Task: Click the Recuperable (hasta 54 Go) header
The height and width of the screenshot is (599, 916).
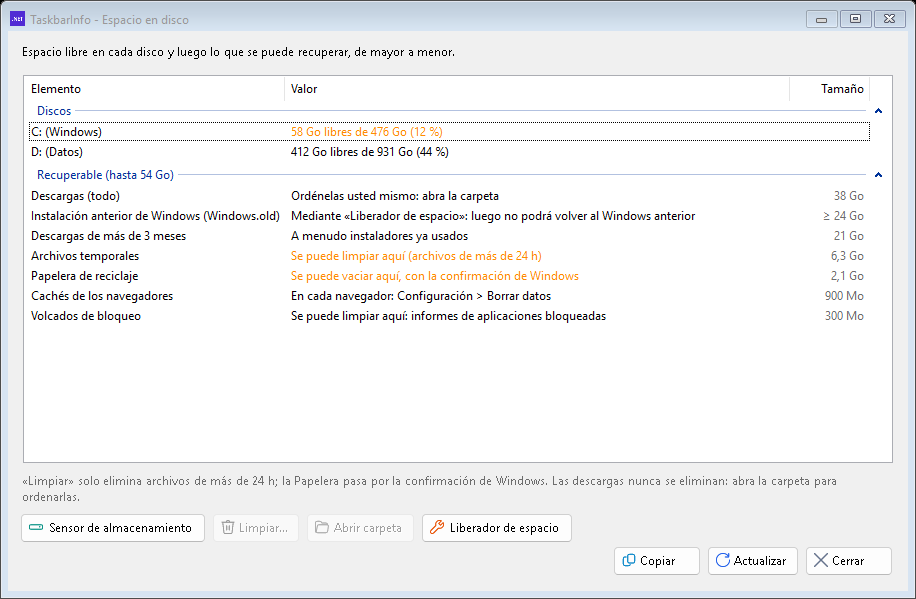Action: tap(105, 175)
